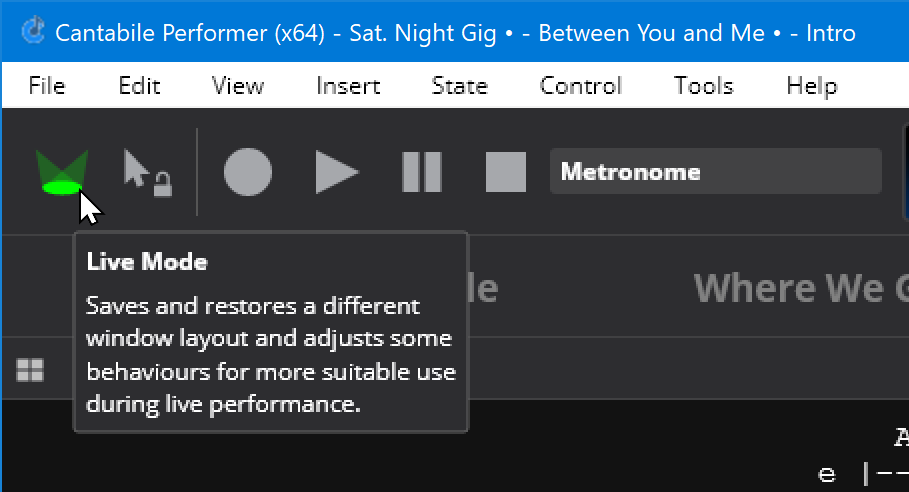
Task: Open the Edit menu
Action: 139,86
